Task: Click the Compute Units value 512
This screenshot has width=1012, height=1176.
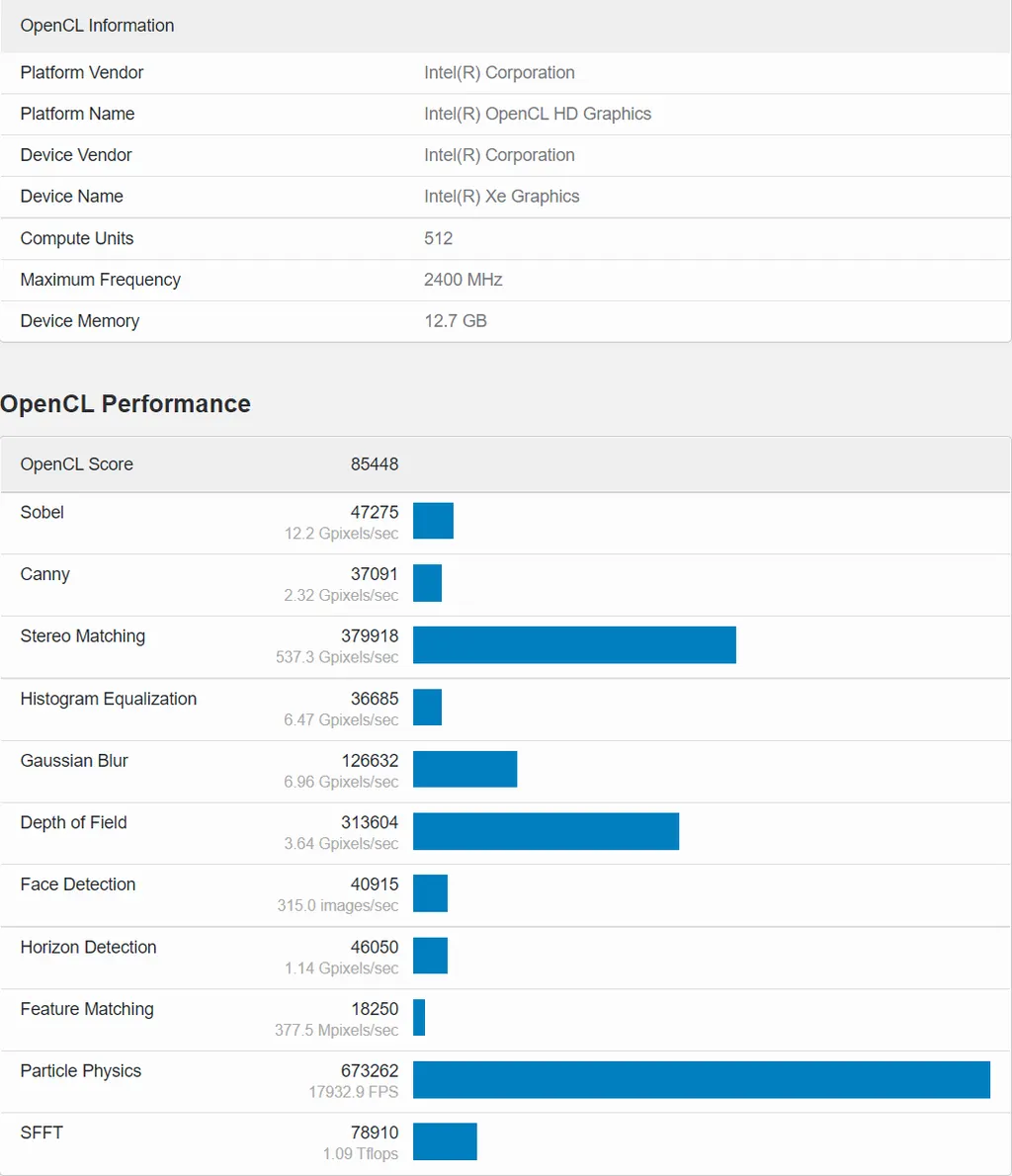Action: pos(438,238)
